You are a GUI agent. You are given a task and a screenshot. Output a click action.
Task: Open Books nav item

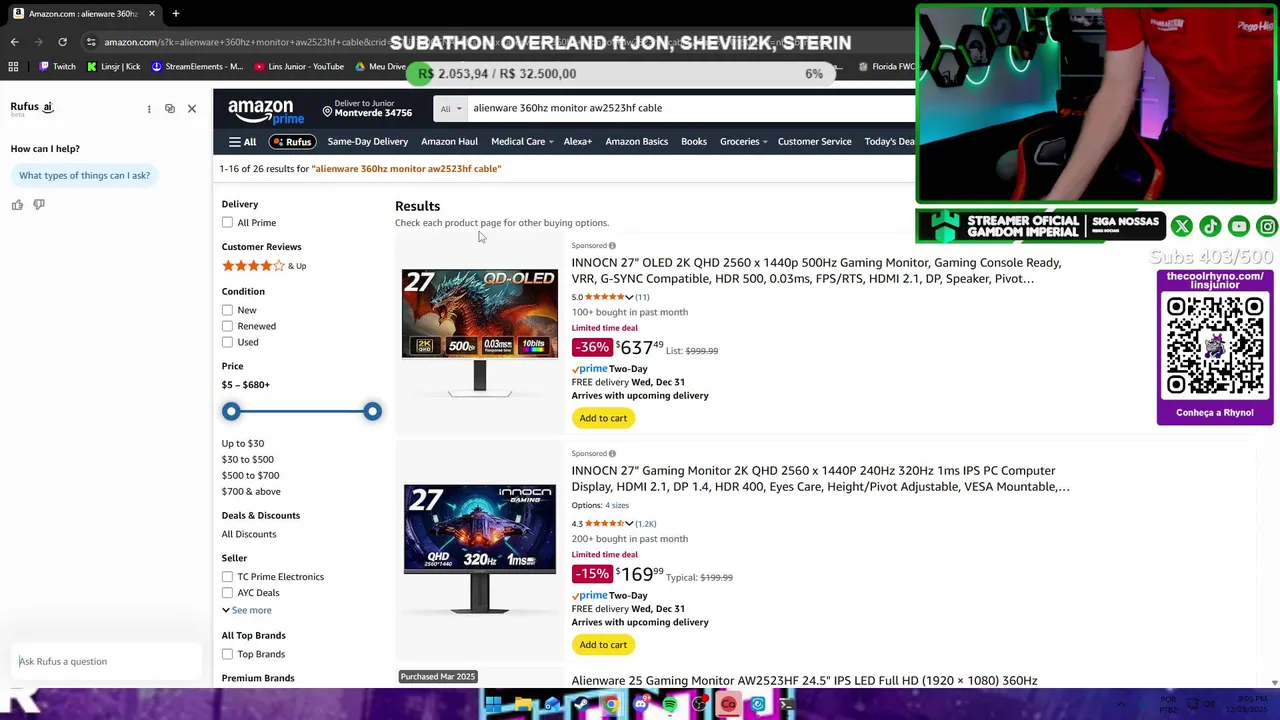tap(694, 142)
